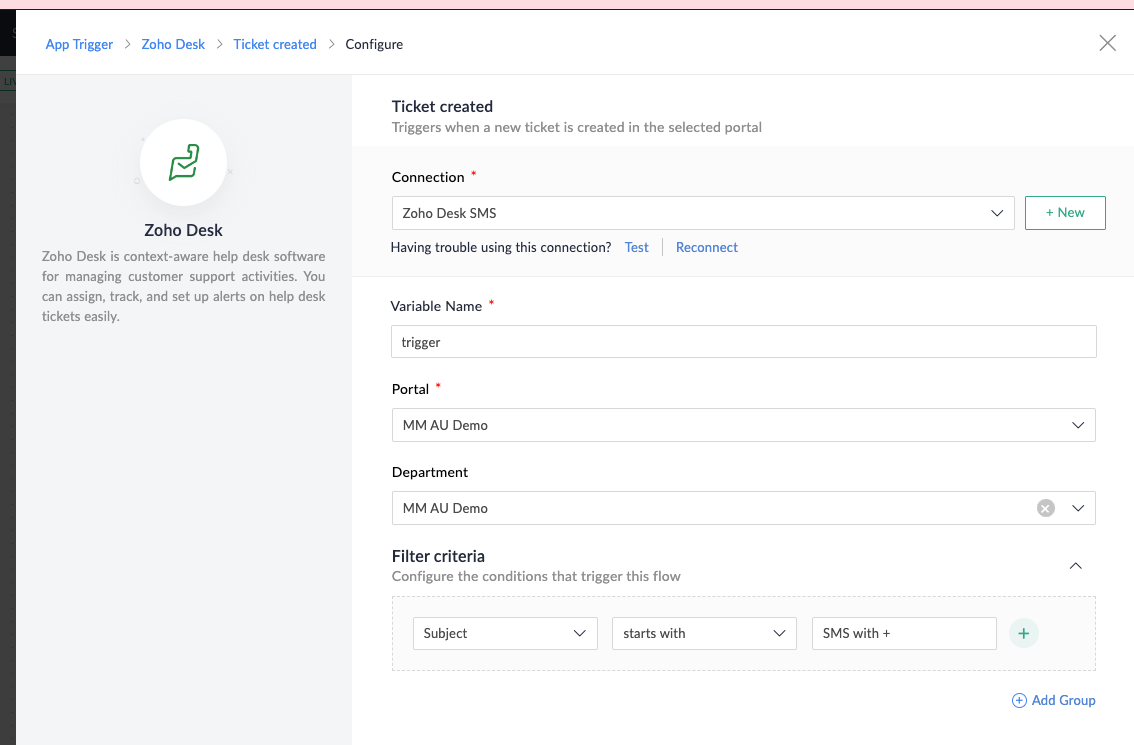The height and width of the screenshot is (745, 1134).
Task: Add another filter condition with plus icon
Action: click(1023, 634)
